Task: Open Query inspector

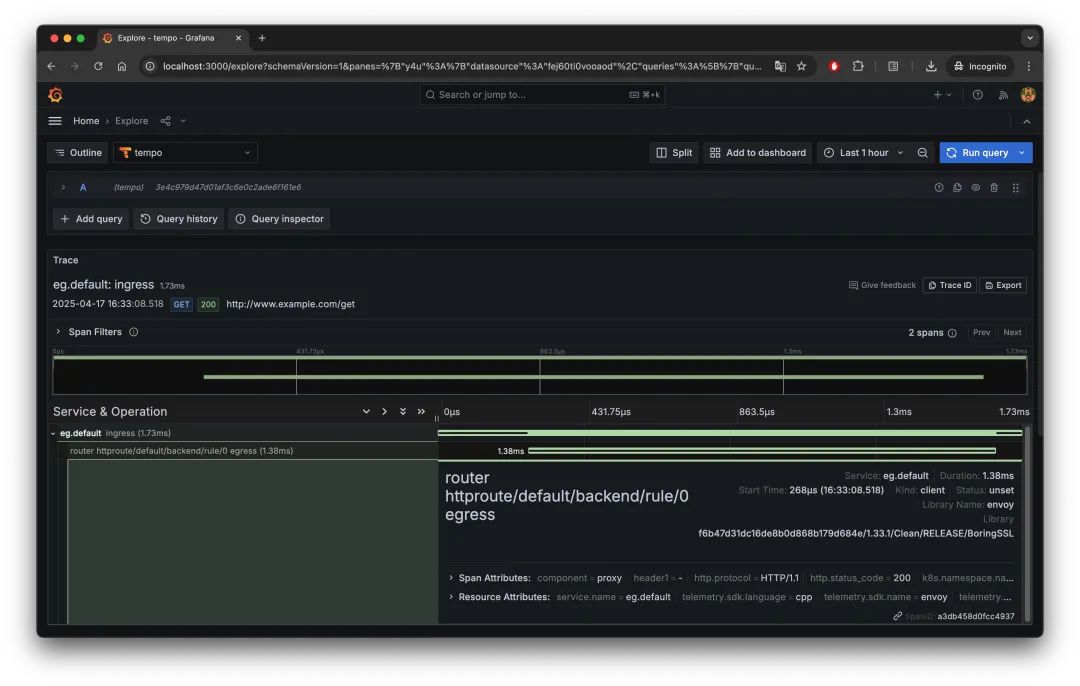Action: pos(279,219)
